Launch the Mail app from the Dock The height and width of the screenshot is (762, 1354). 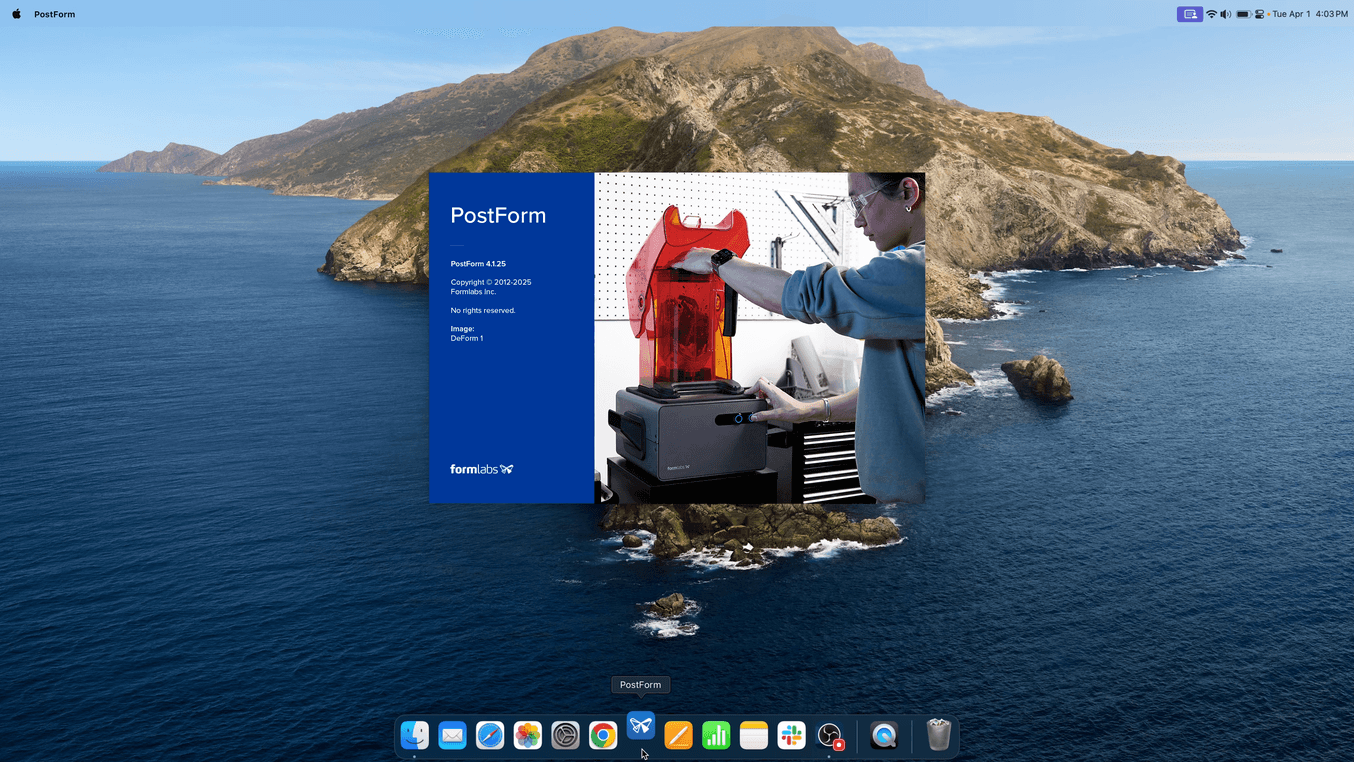[x=452, y=736]
